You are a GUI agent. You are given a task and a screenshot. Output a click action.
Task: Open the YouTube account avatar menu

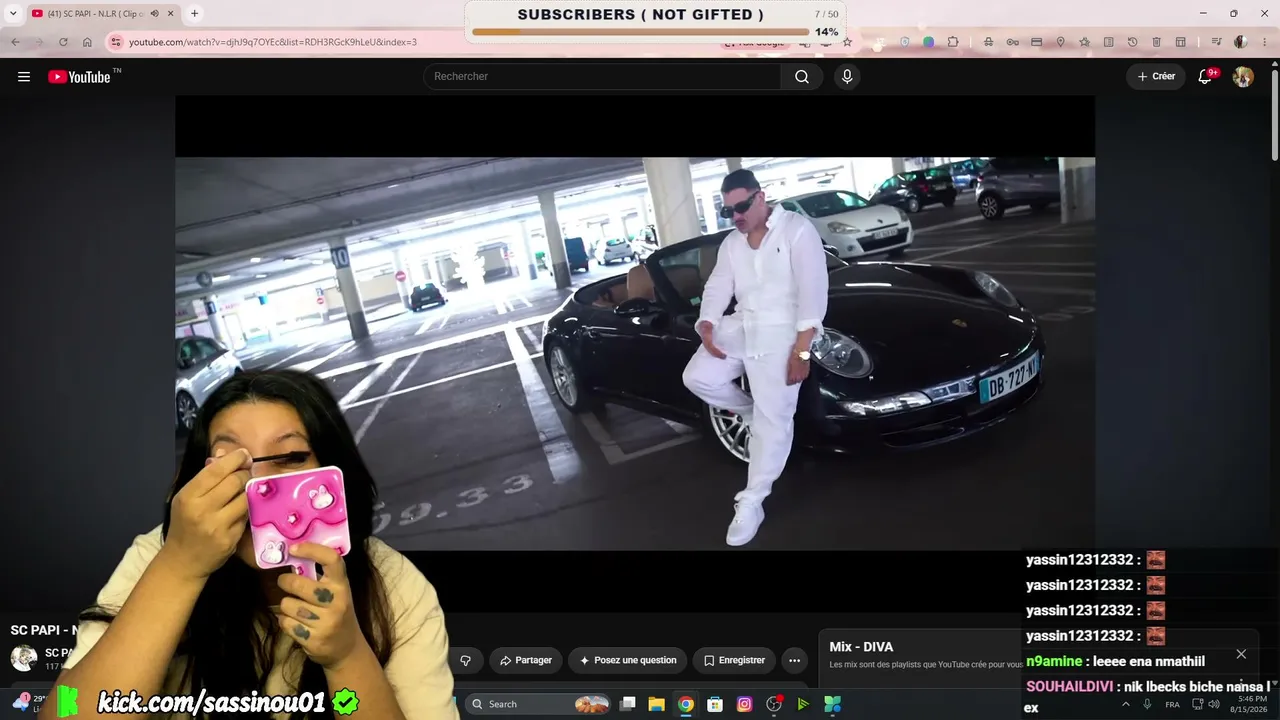[1243, 77]
